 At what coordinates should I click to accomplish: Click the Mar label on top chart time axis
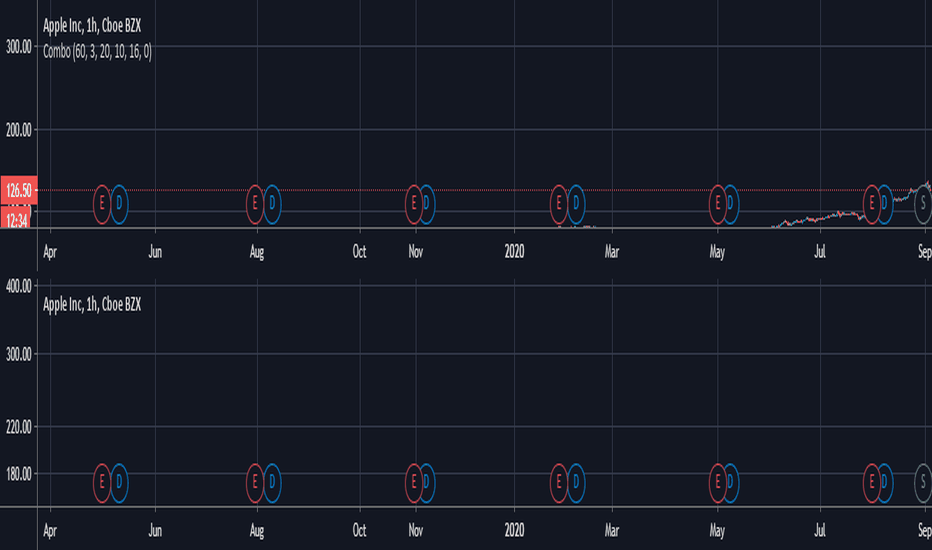(x=612, y=252)
